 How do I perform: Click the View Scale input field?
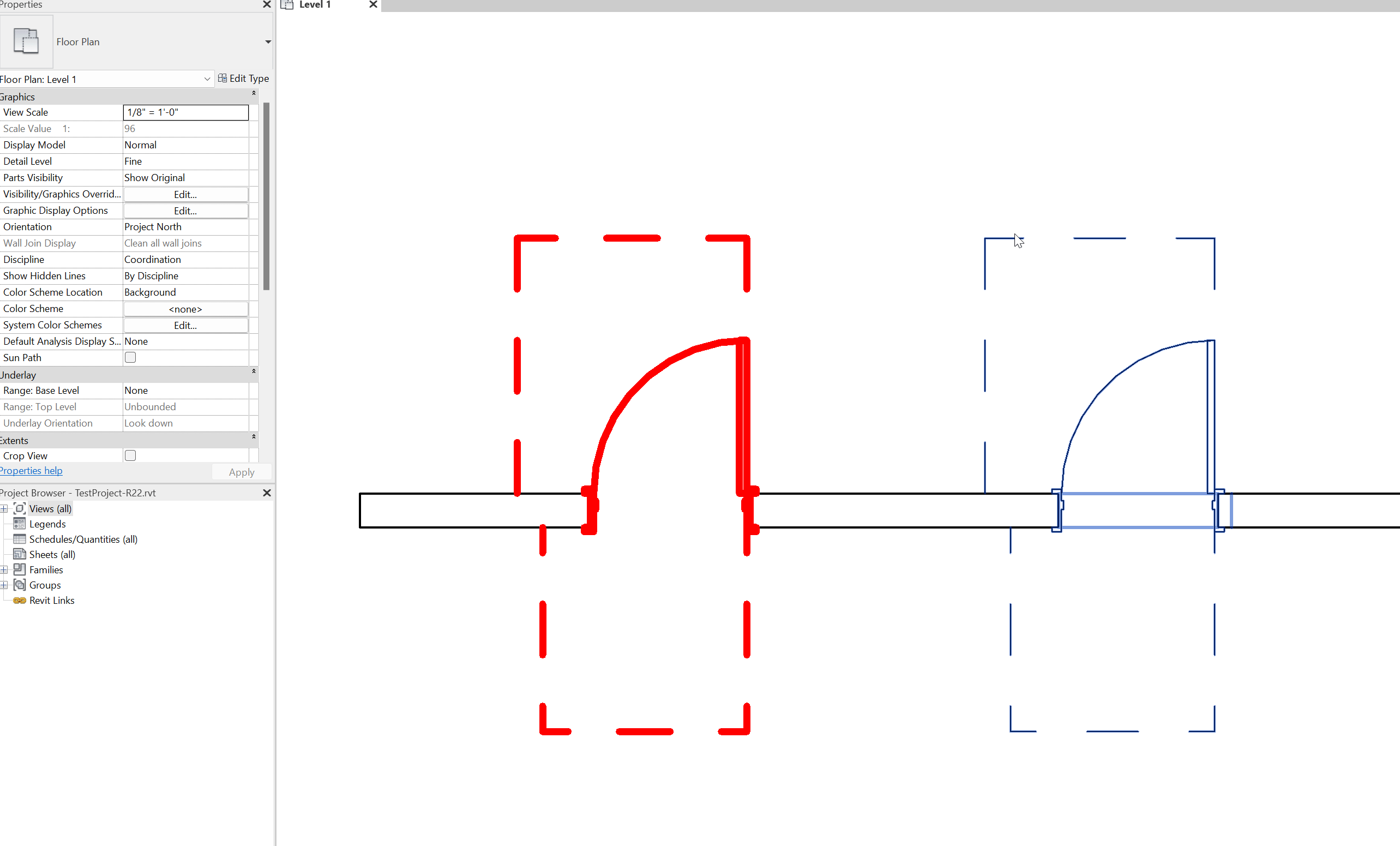tap(185, 112)
